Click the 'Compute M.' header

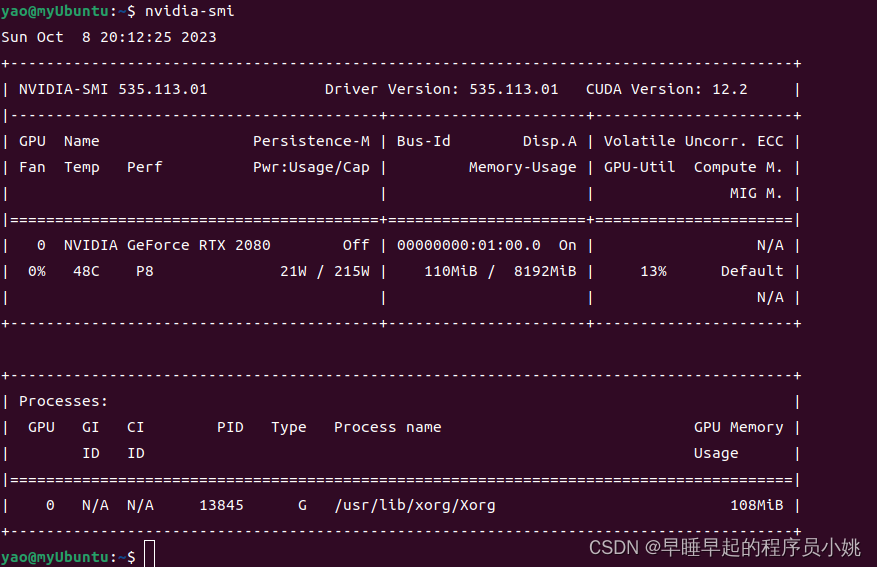(x=738, y=167)
